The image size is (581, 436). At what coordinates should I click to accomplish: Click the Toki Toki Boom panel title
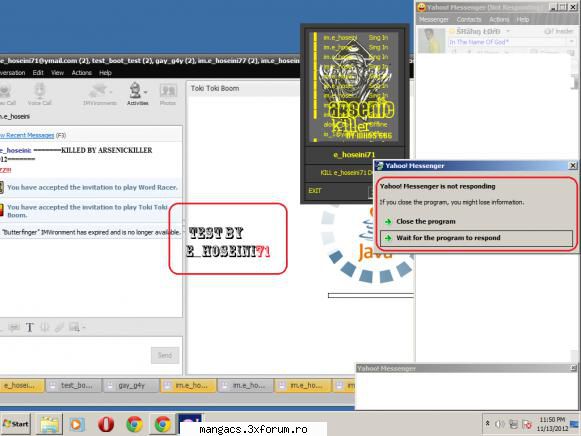tap(215, 88)
